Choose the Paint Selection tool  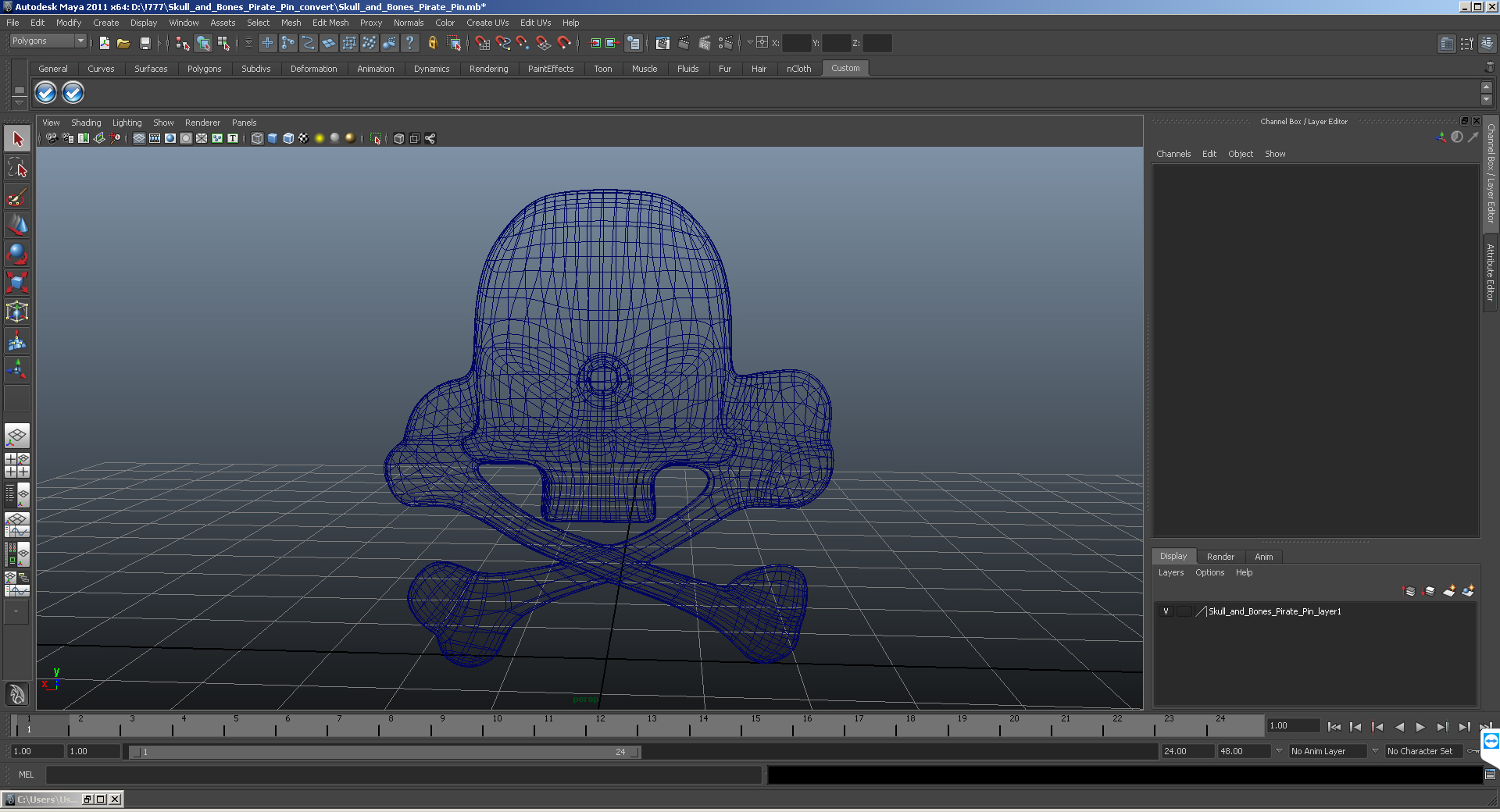point(17,197)
